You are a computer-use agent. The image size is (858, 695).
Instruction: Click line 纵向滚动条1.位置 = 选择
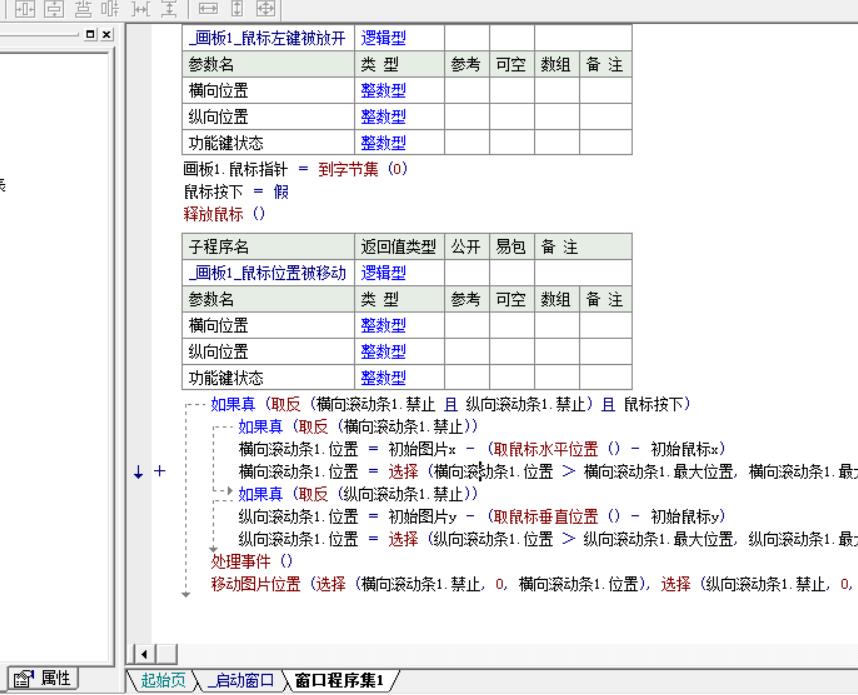(x=548, y=539)
